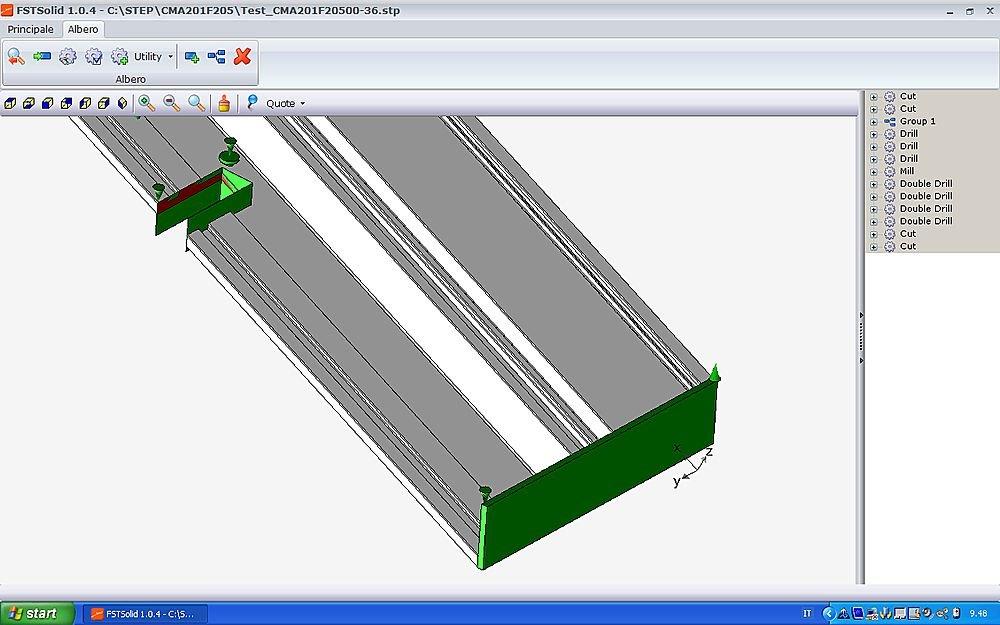Click the paint bucket icon on view toolbar
Viewport: 1000px width, 625px height.
point(225,103)
